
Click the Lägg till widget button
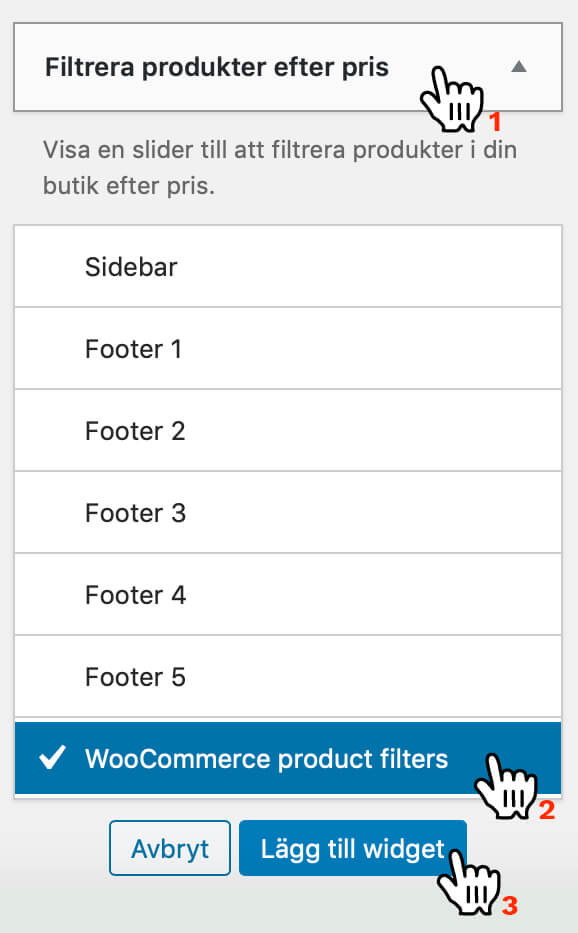(x=352, y=849)
